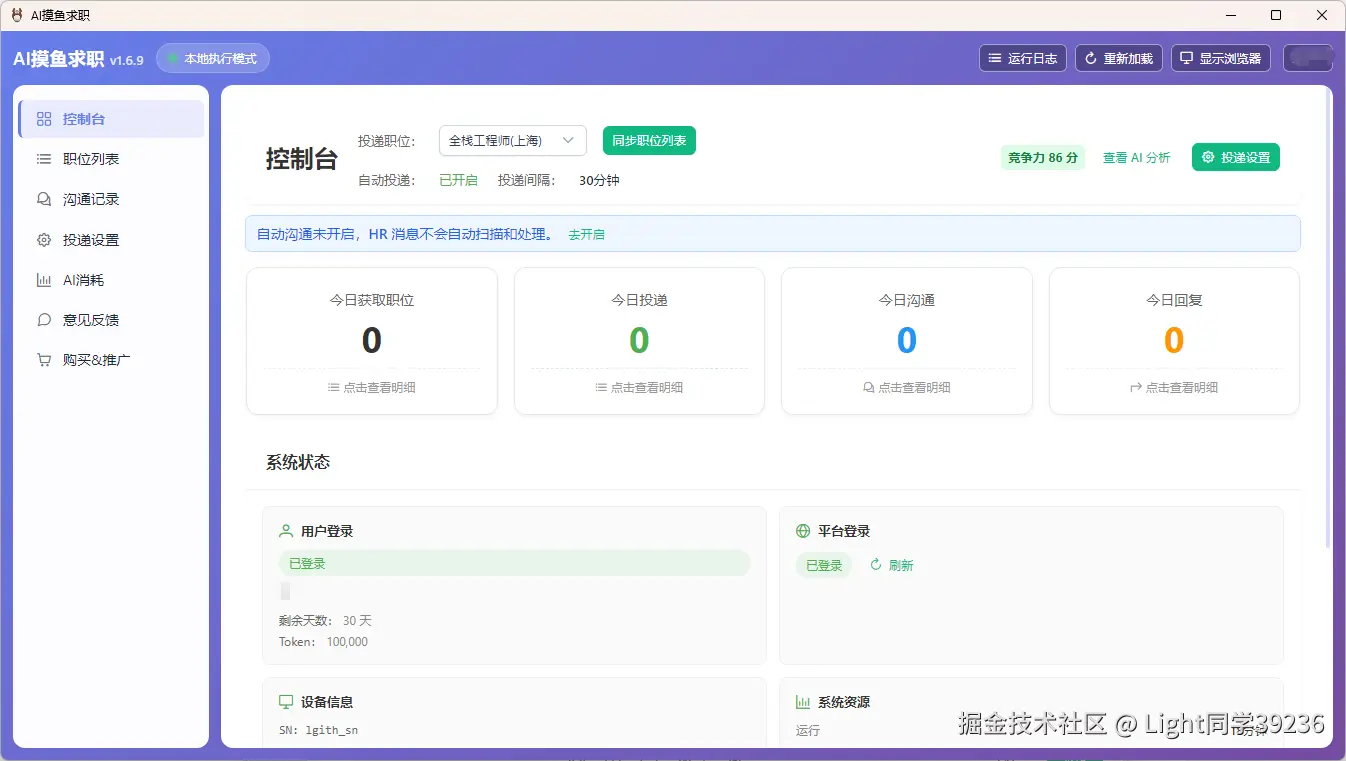Click the 控制台 grid icon
The image size is (1346, 761).
[44, 119]
